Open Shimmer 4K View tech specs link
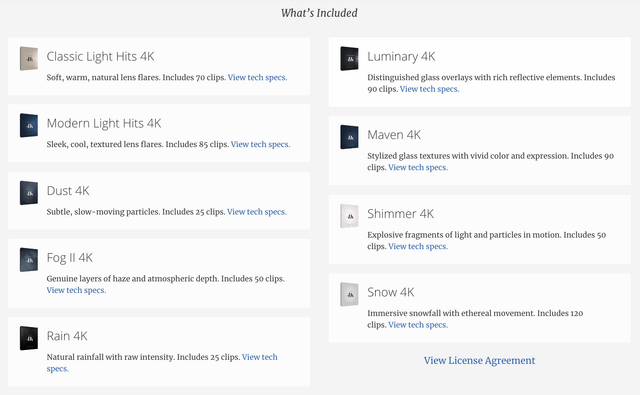The image size is (640, 395). [418, 246]
